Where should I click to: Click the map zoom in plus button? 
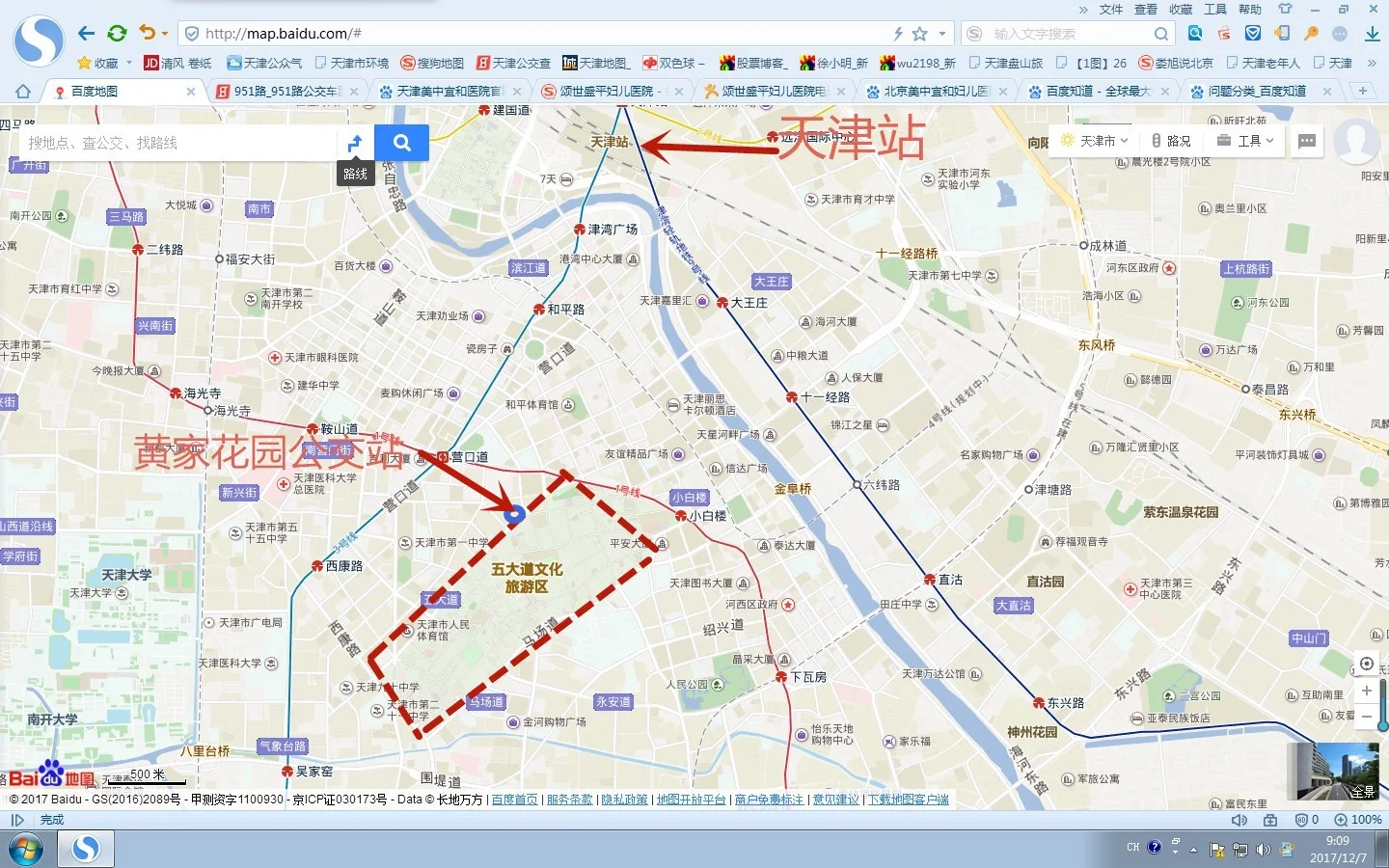[x=1366, y=691]
